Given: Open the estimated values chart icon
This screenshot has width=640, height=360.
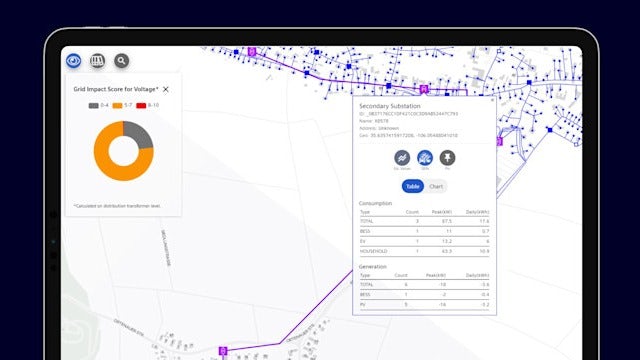Looking at the screenshot, I should pos(402,158).
